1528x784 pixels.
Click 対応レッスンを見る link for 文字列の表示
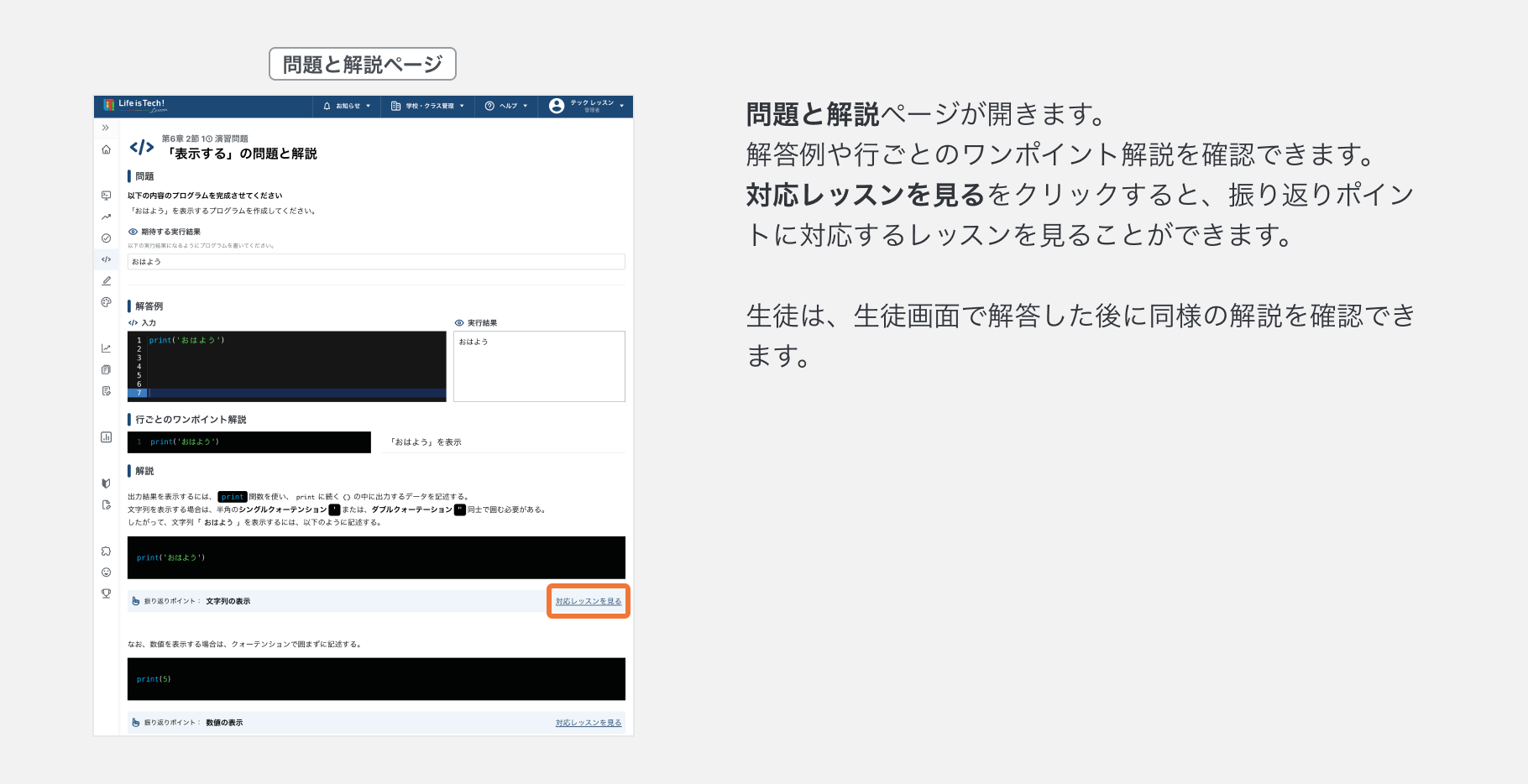589,601
